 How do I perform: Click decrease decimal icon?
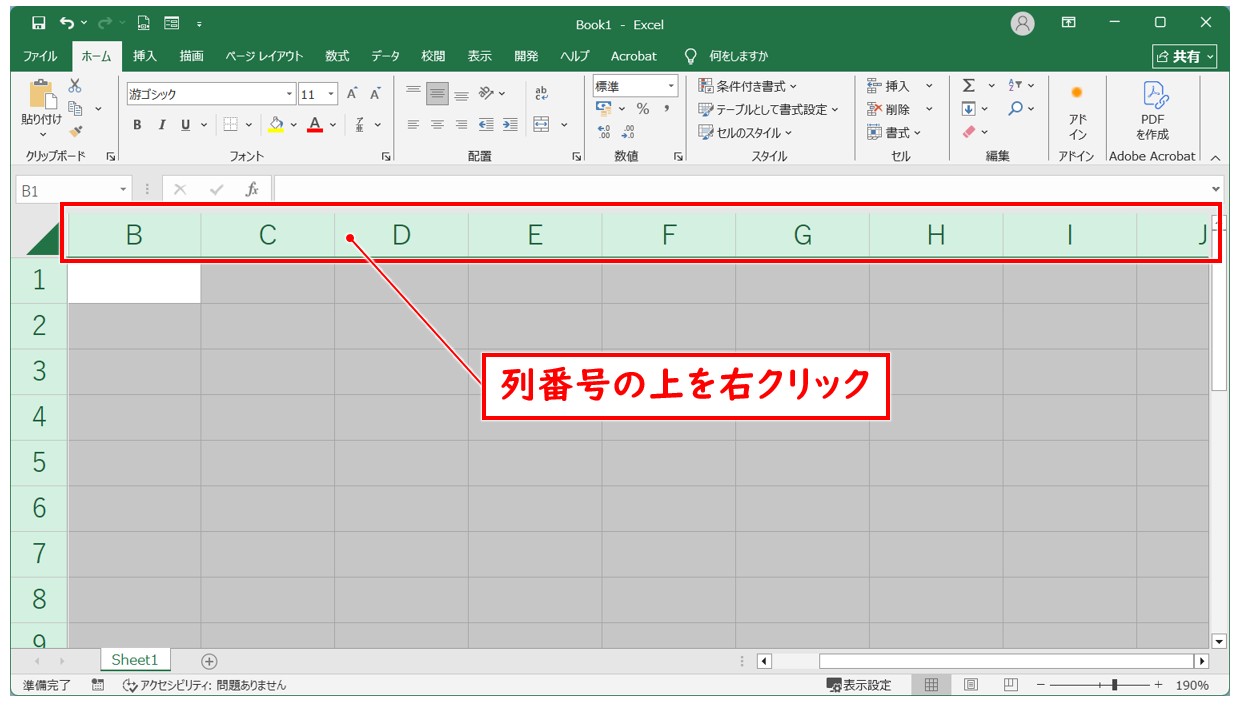(x=628, y=132)
